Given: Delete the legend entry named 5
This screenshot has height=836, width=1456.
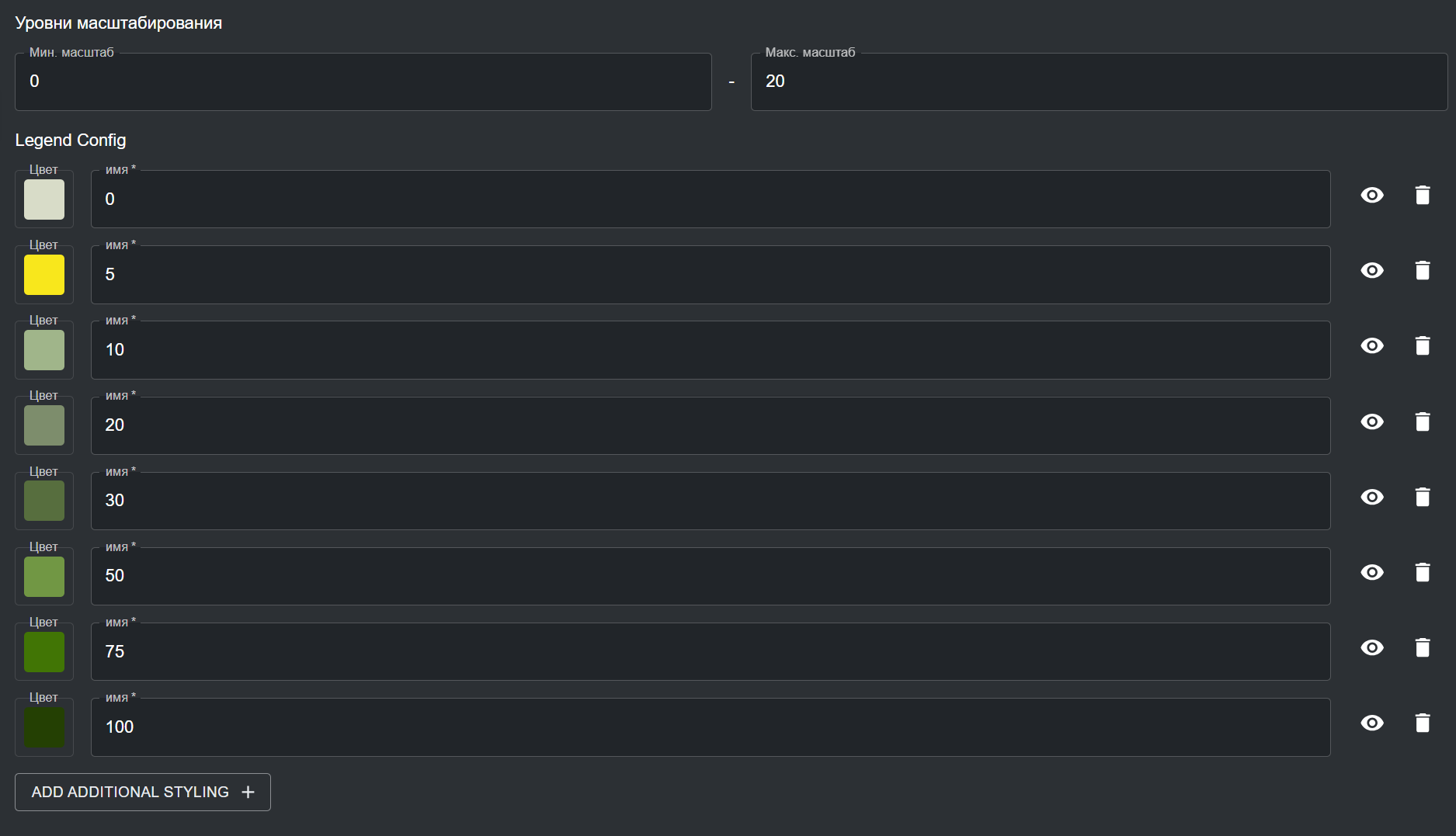Looking at the screenshot, I should tap(1422, 271).
